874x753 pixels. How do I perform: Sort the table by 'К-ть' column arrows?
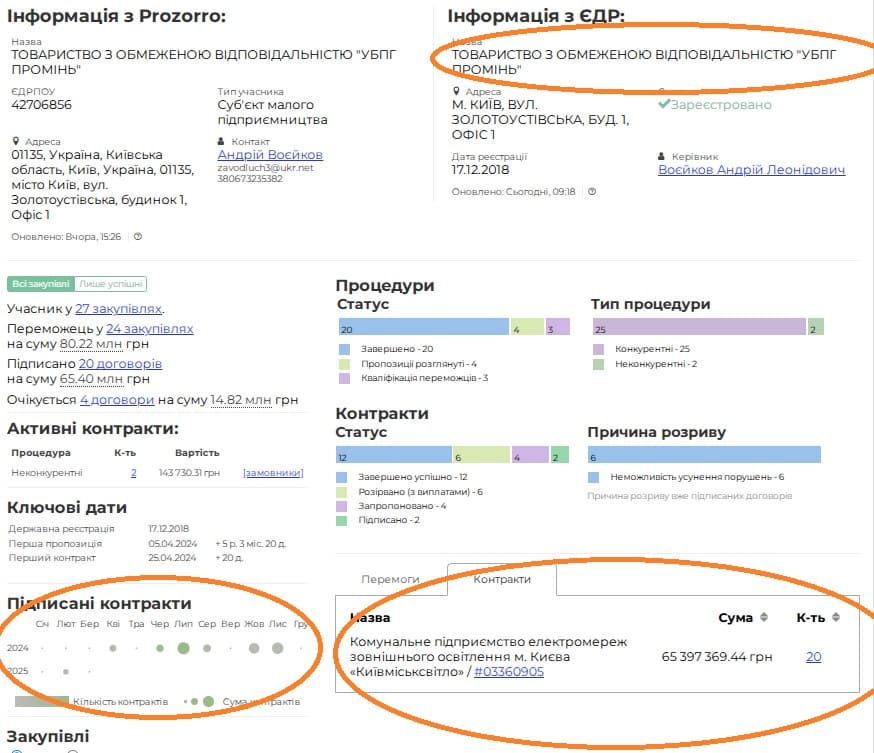[x=835, y=617]
